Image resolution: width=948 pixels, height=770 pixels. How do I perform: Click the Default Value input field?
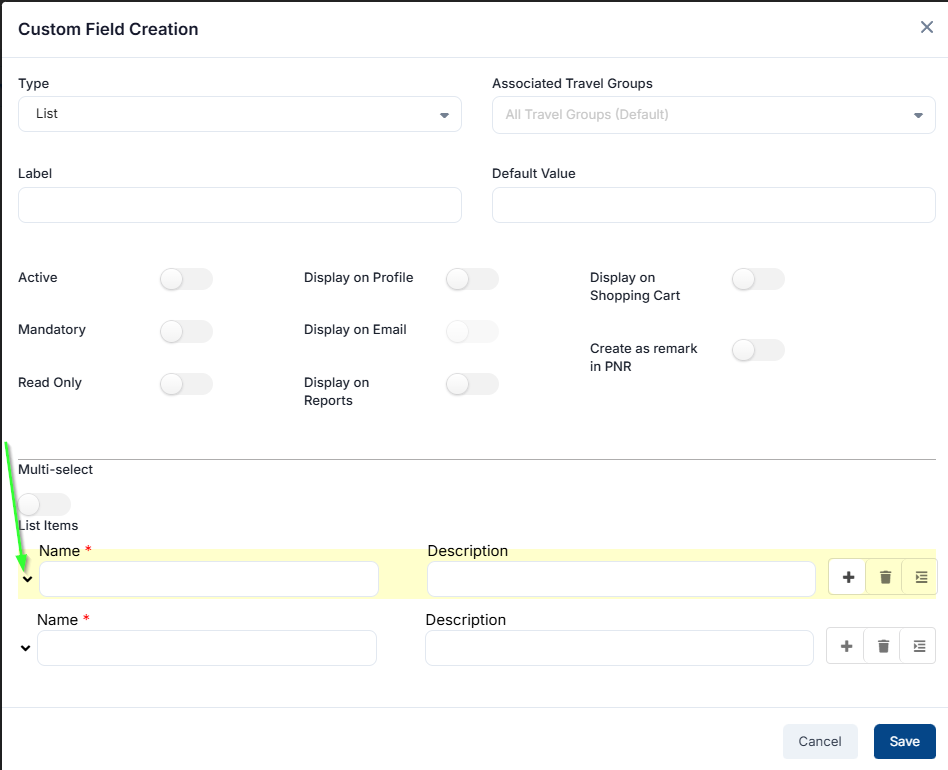coord(714,205)
